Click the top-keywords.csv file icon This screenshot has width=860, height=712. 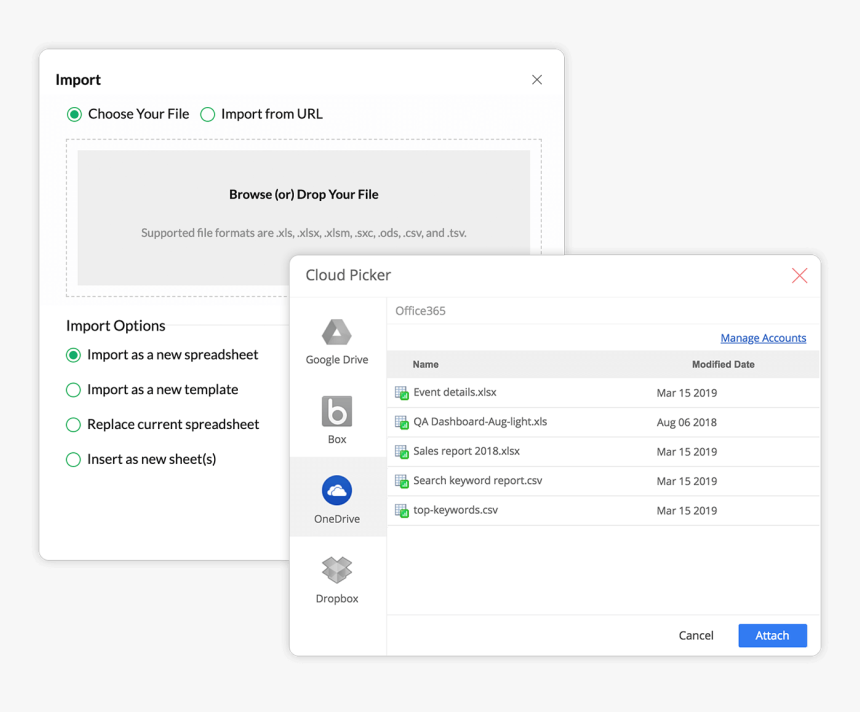coord(402,511)
